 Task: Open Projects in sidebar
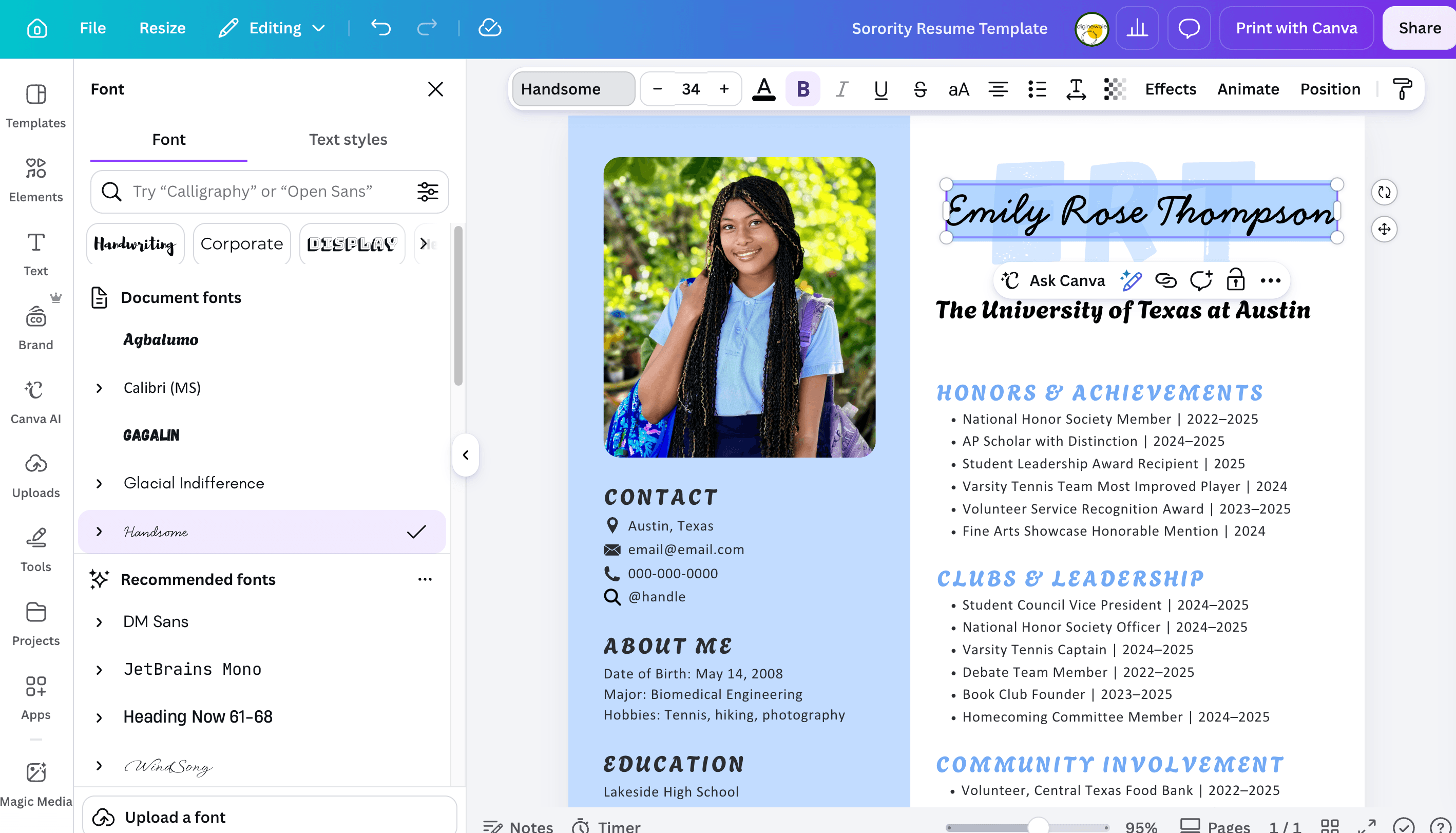coord(36,623)
